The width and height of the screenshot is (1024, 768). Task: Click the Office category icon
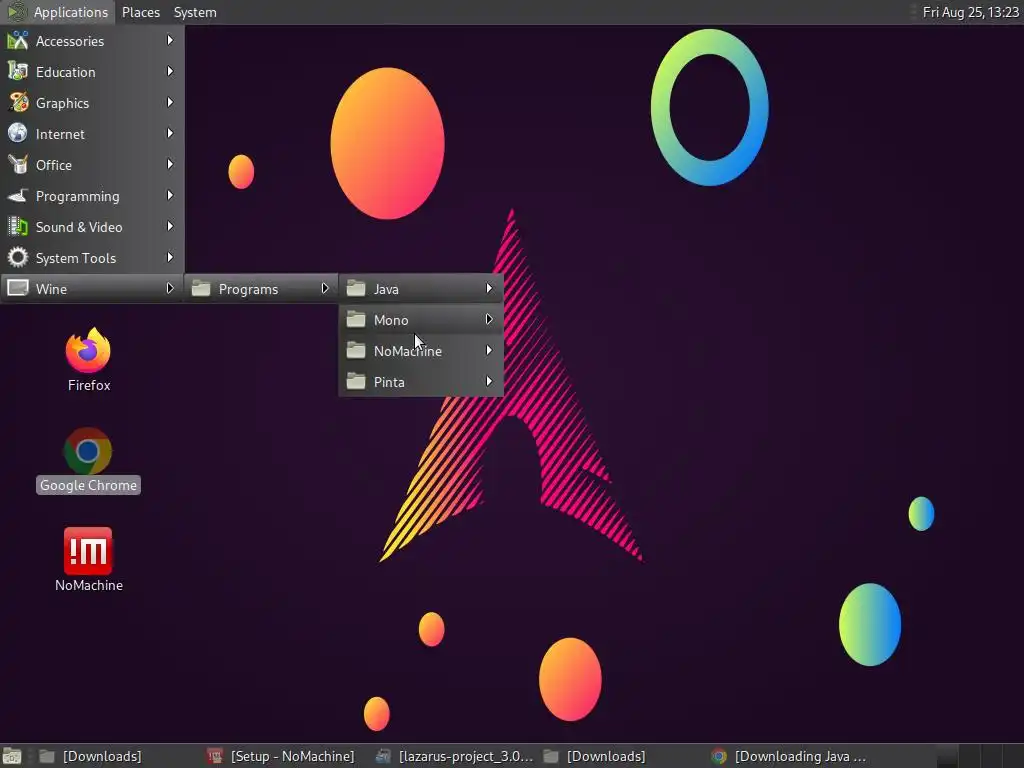[x=18, y=165]
